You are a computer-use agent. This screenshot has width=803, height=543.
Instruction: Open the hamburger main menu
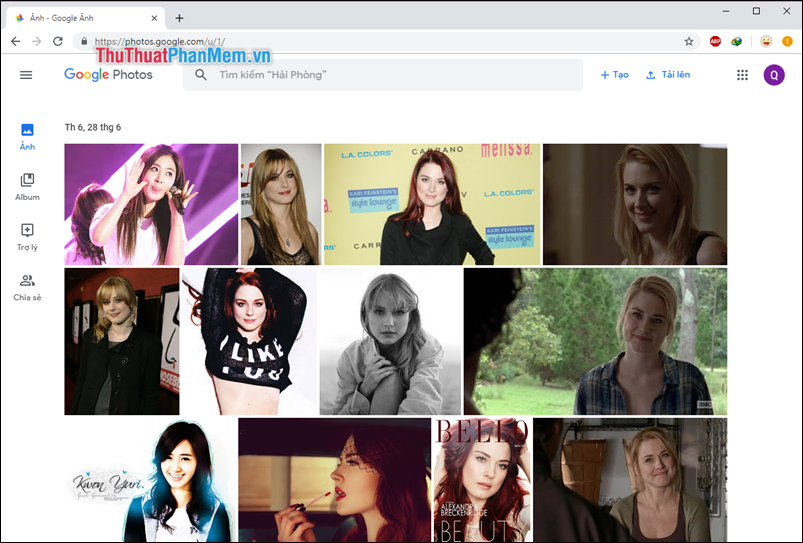click(26, 75)
